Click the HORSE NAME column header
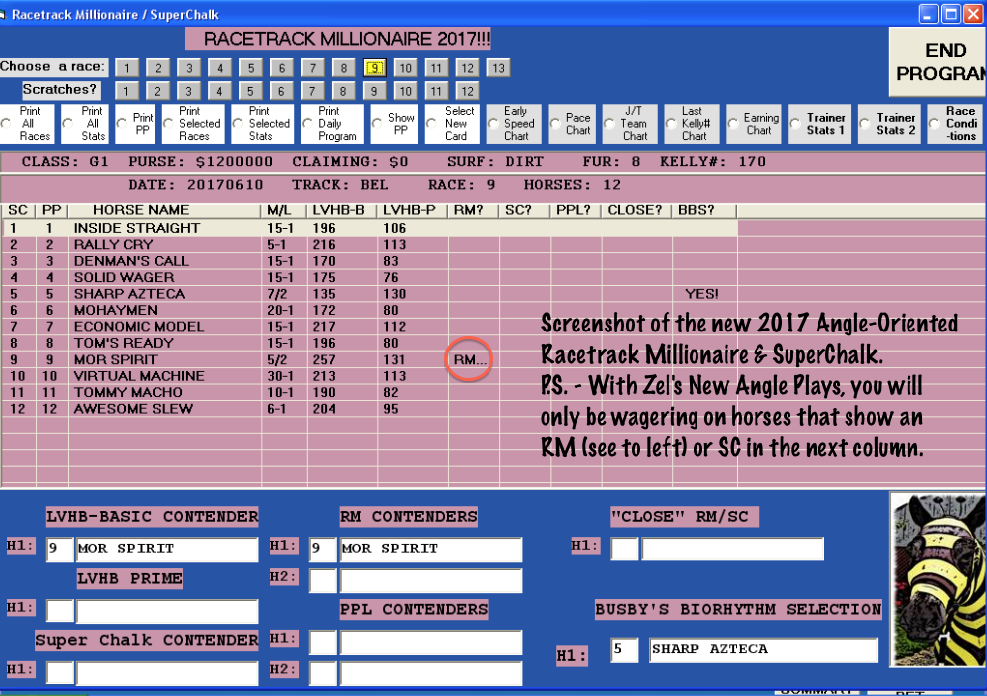 pyautogui.click(x=165, y=210)
